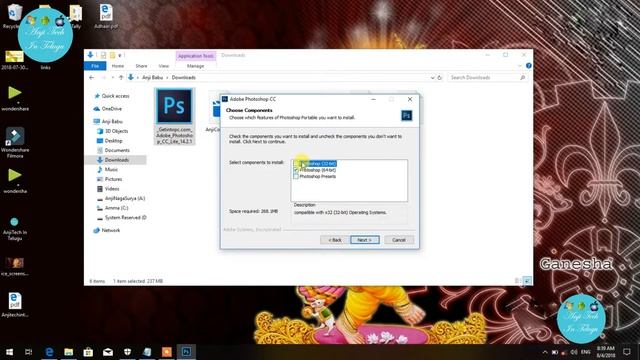This screenshot has width=640, height=360.
Task: Open volume control in system tray
Action: (573, 352)
